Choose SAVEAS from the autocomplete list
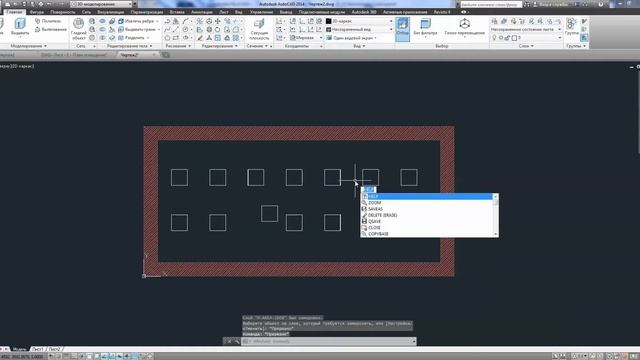Image resolution: width=640 pixels, height=360 pixels. tap(427, 209)
